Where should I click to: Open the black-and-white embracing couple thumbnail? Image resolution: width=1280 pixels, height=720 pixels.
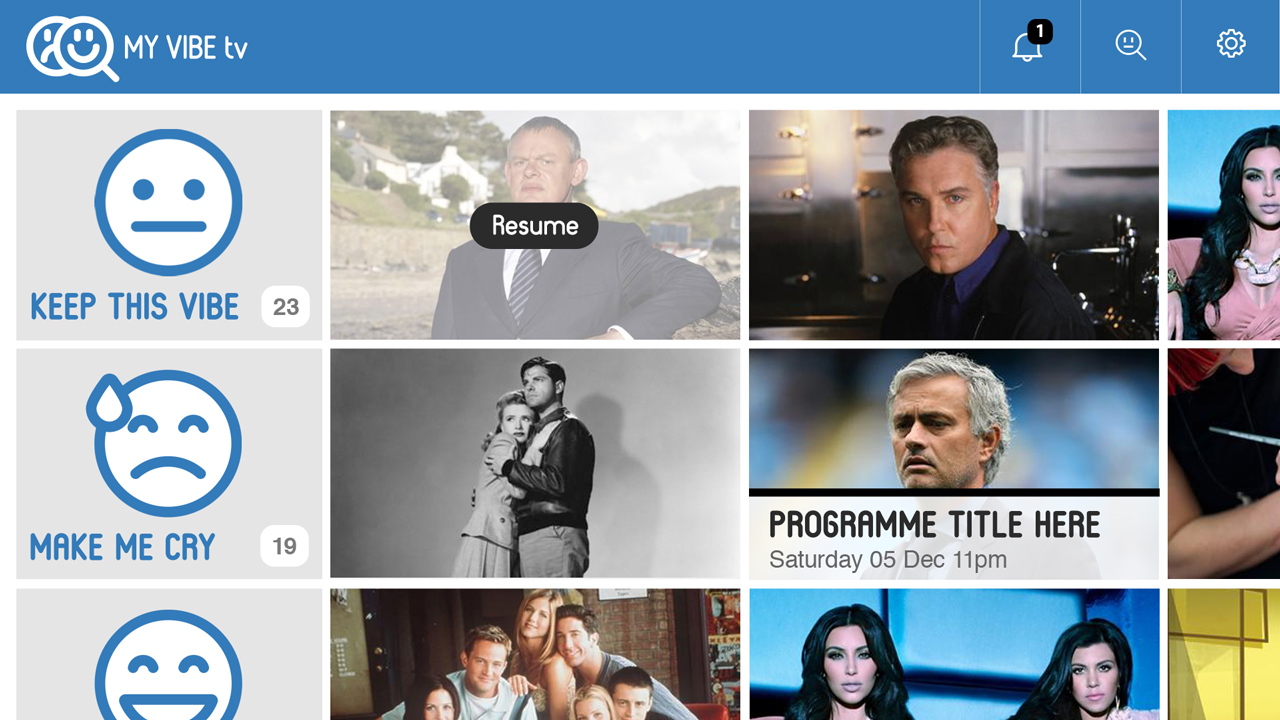coord(535,464)
